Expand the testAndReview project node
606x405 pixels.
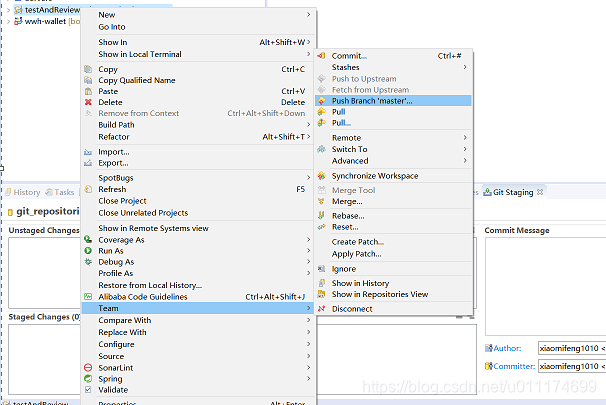click(8, 10)
